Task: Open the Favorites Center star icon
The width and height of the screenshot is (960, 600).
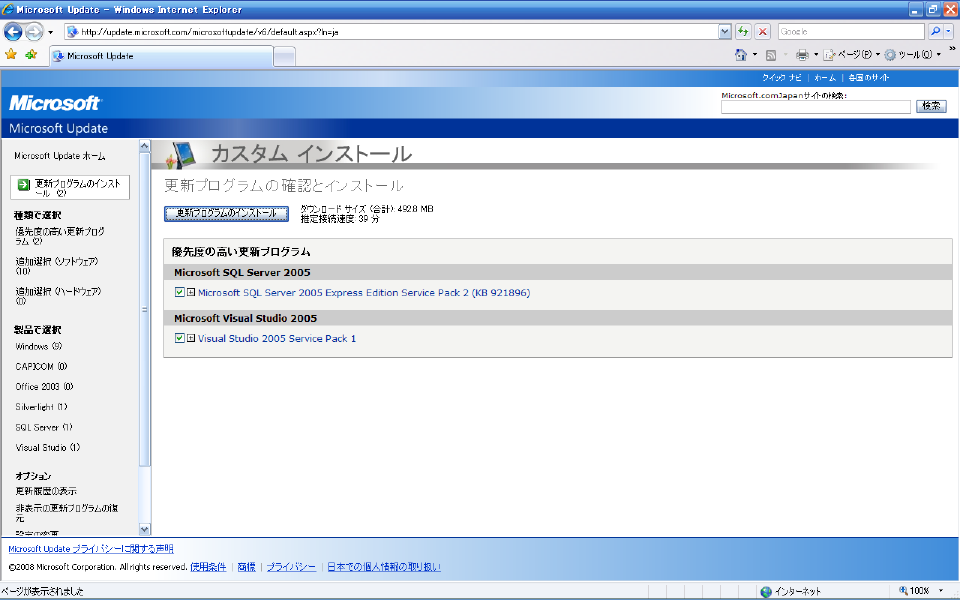Action: click(x=11, y=55)
